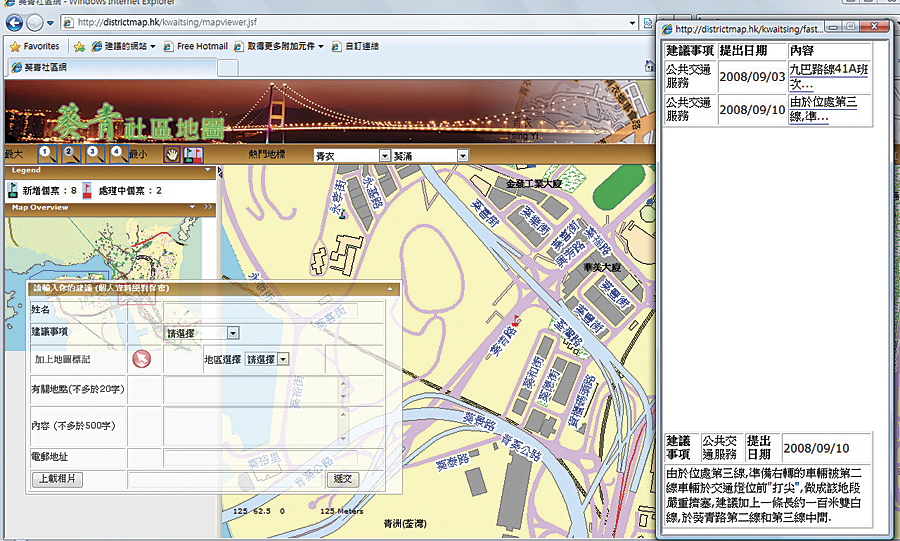Click the red flag marker on the map
Viewport: 900px width, 541px height.
tap(515, 320)
